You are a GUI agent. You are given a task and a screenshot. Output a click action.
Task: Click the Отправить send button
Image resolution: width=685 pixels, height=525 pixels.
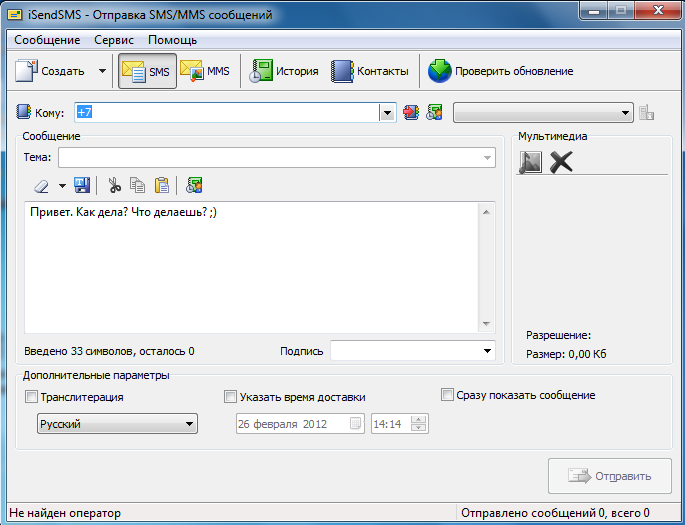click(610, 476)
